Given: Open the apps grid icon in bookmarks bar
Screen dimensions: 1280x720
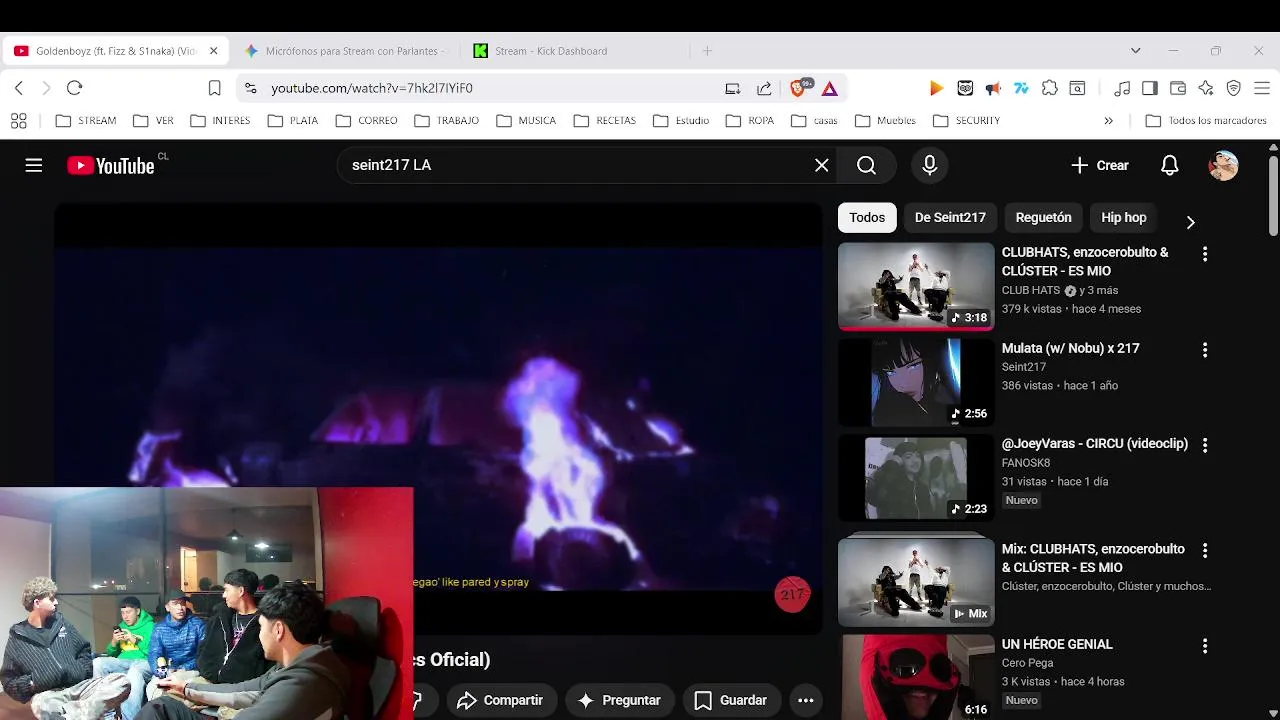Looking at the screenshot, I should 18,121.
